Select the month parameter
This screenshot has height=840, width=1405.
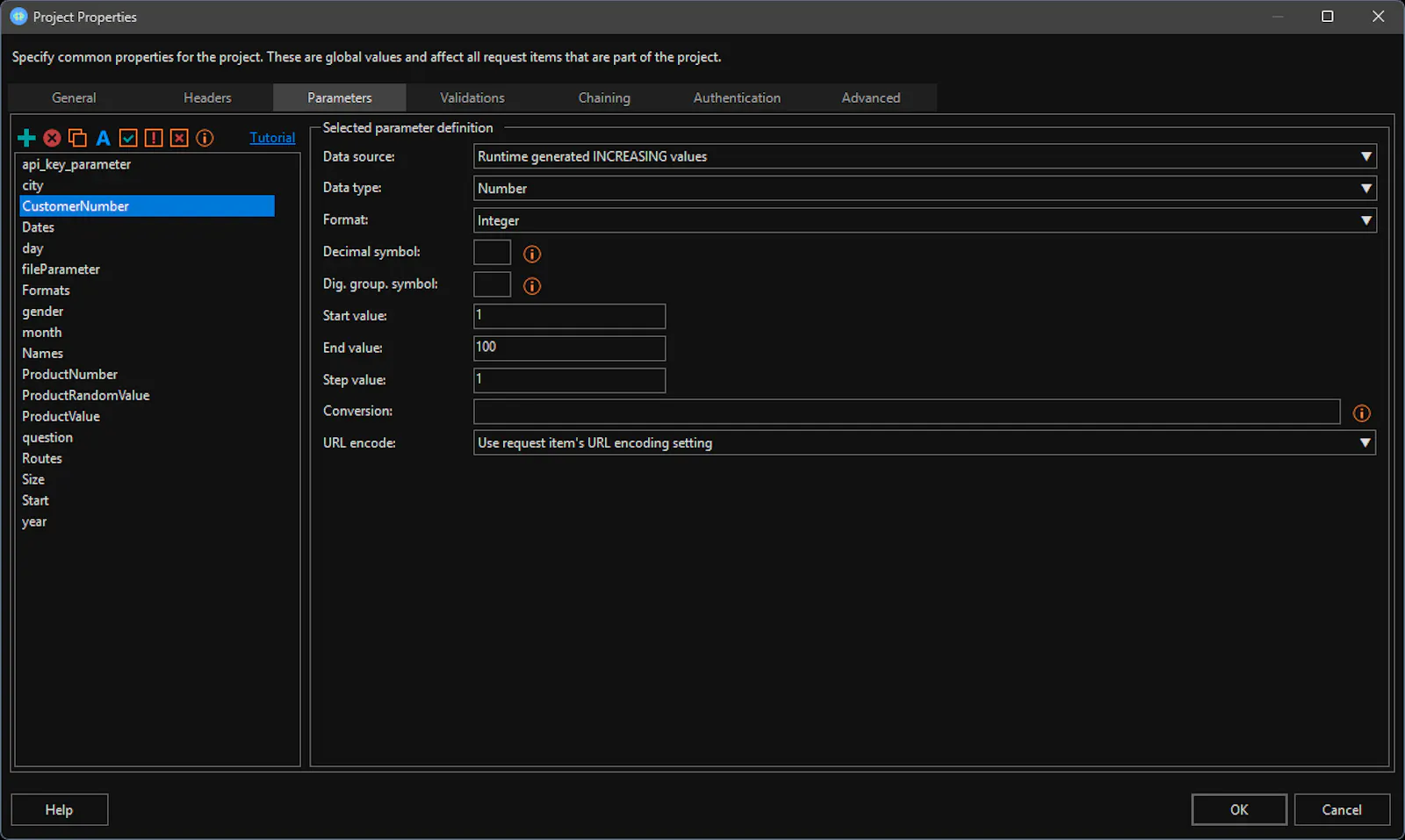147,333
